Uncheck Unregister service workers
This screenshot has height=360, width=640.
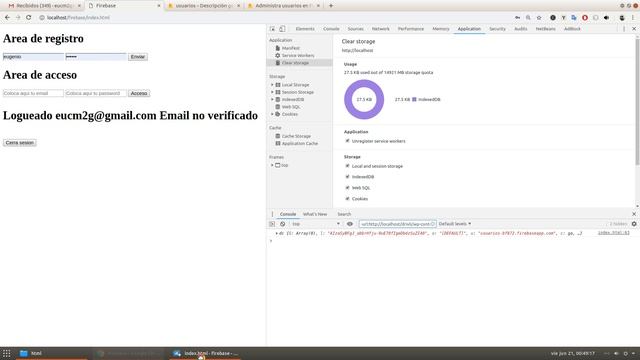point(347,141)
